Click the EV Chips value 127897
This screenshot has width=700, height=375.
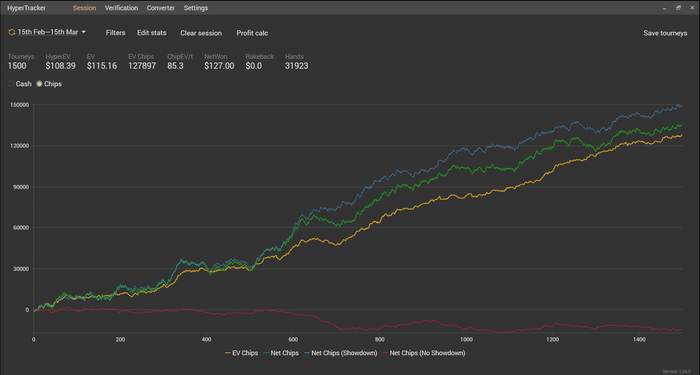click(x=142, y=66)
